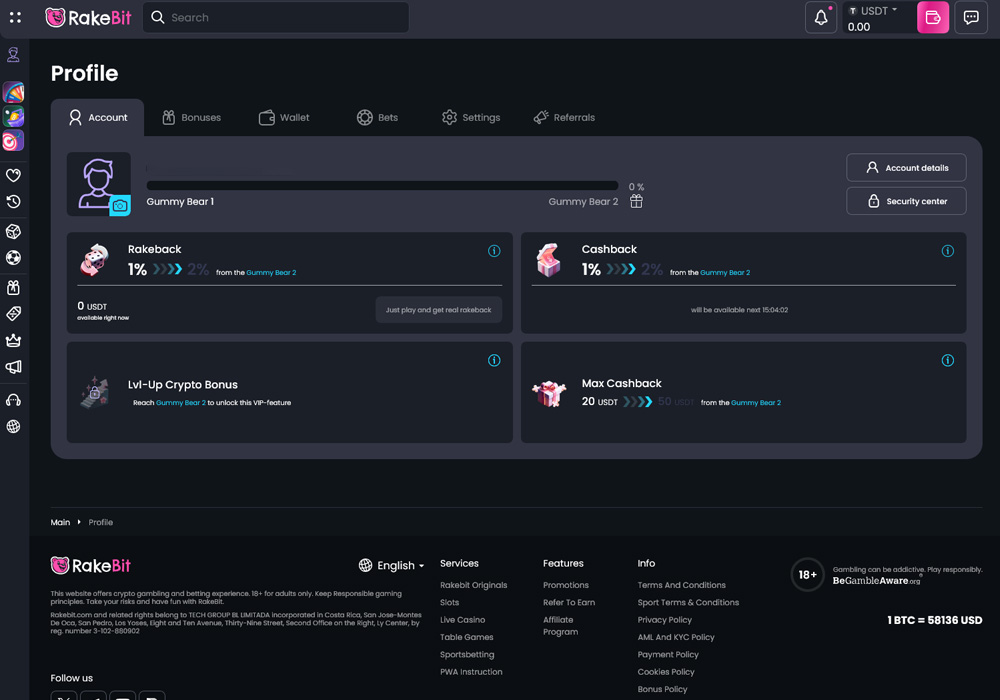Screen dimensions: 1000x700
Task: Click the level progress bar
Action: point(382,186)
